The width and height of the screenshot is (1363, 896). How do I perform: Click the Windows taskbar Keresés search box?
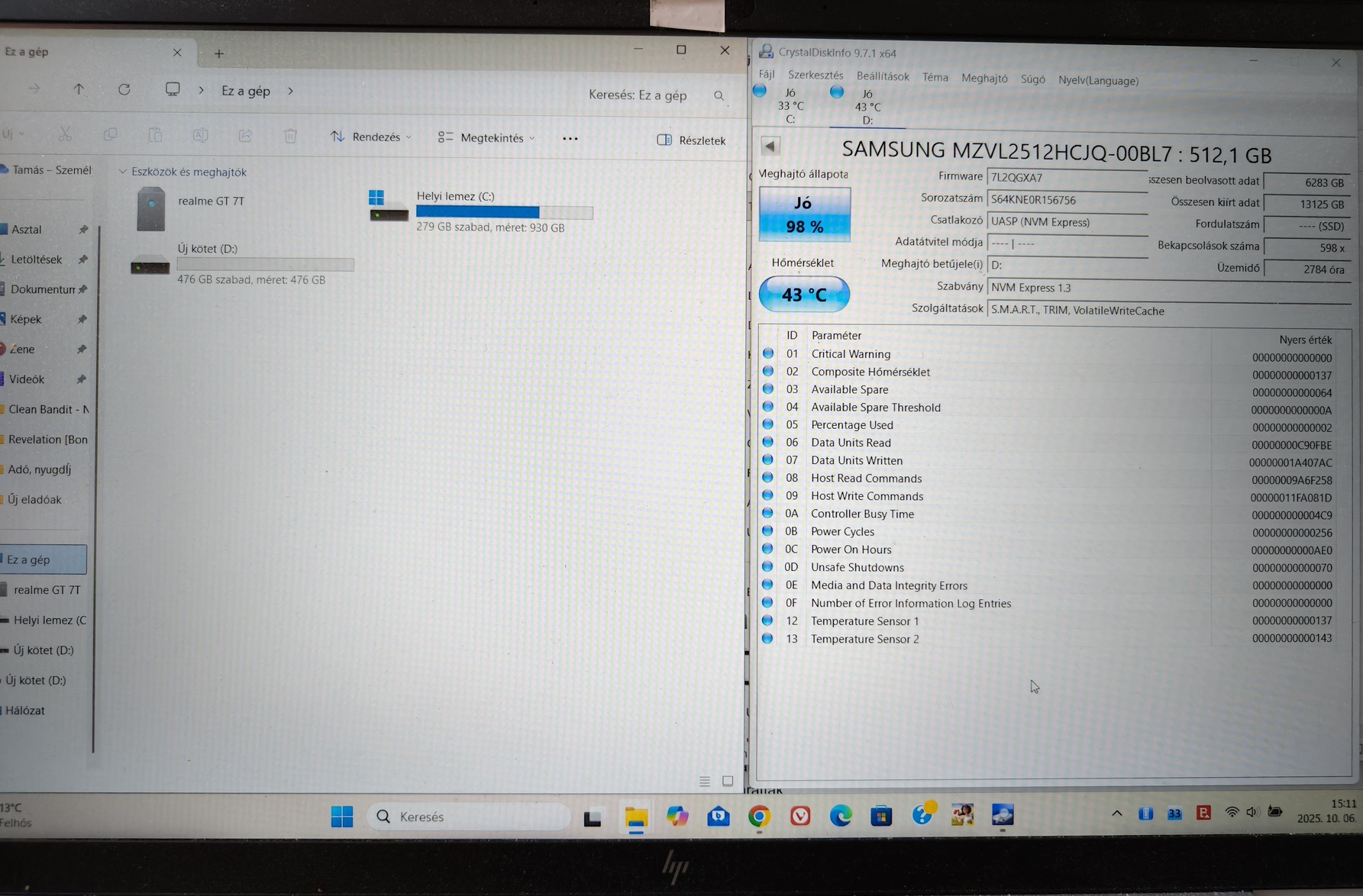[469, 817]
